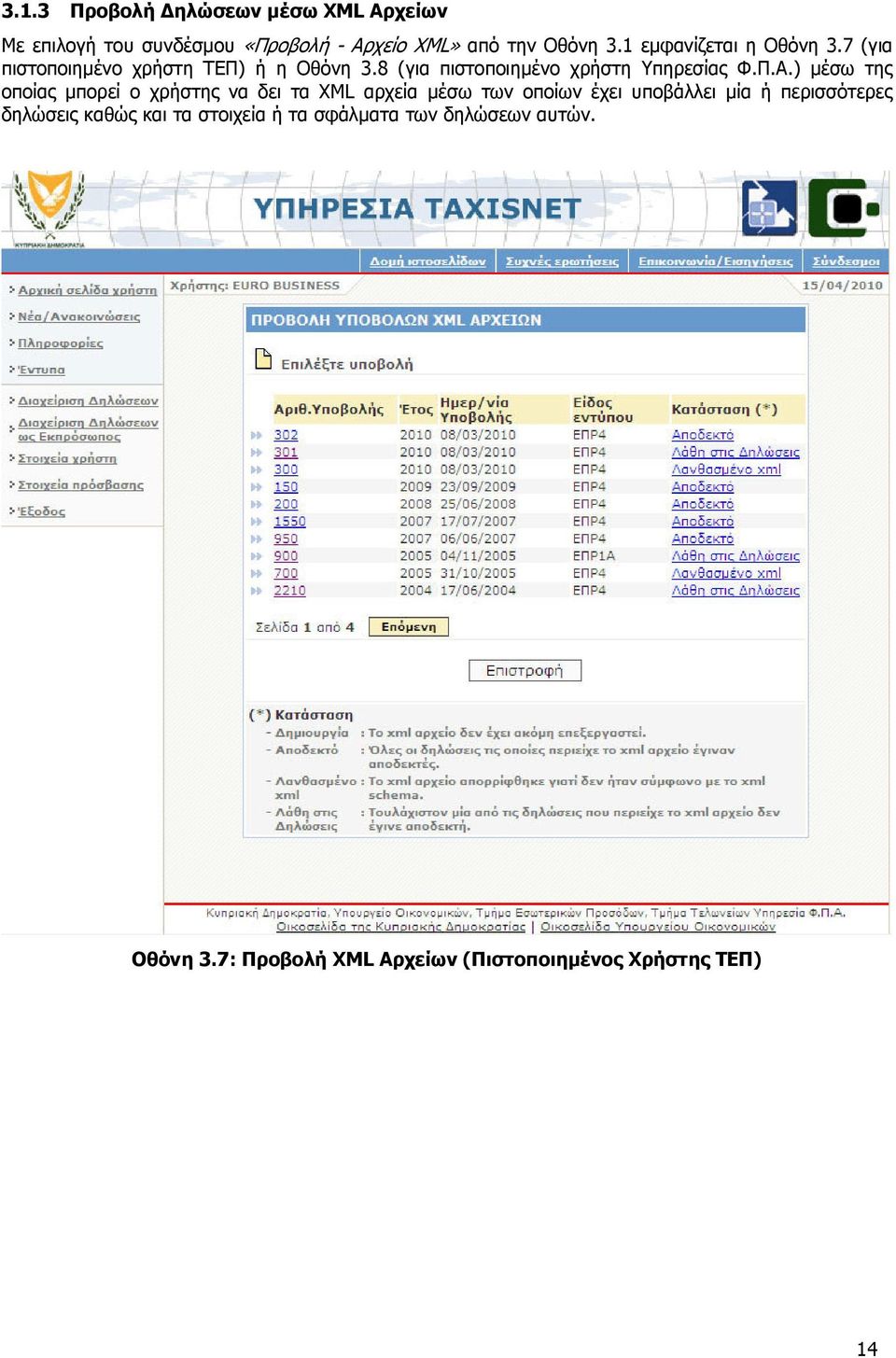Open submission number 200
The width and height of the screenshot is (896, 1358).
point(286,504)
